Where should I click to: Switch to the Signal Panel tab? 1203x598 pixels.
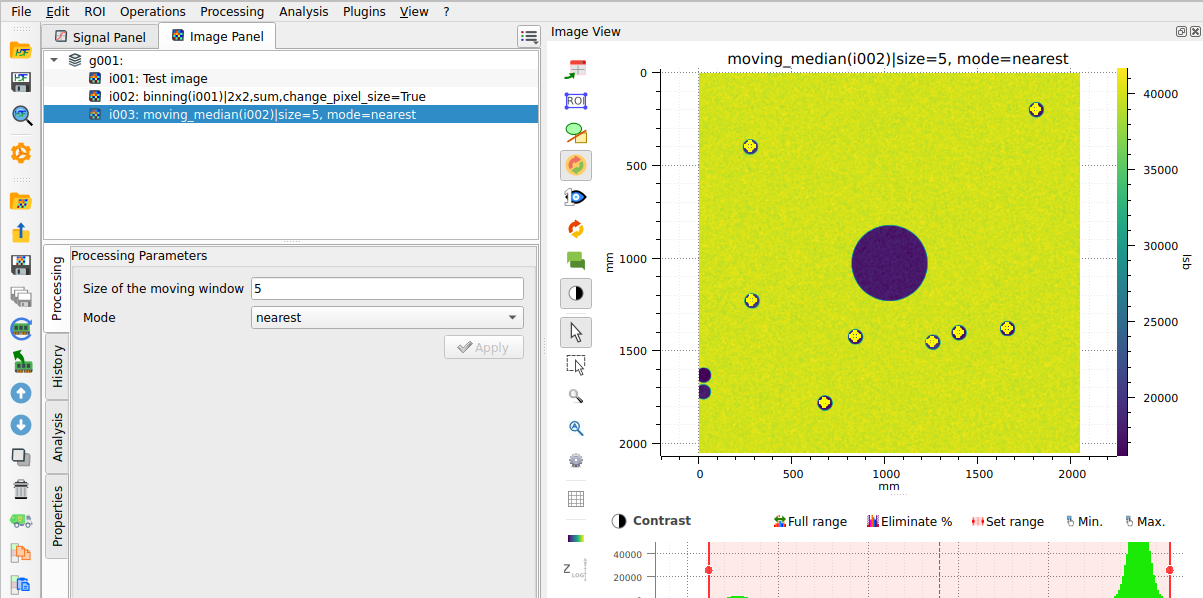pyautogui.click(x=100, y=37)
